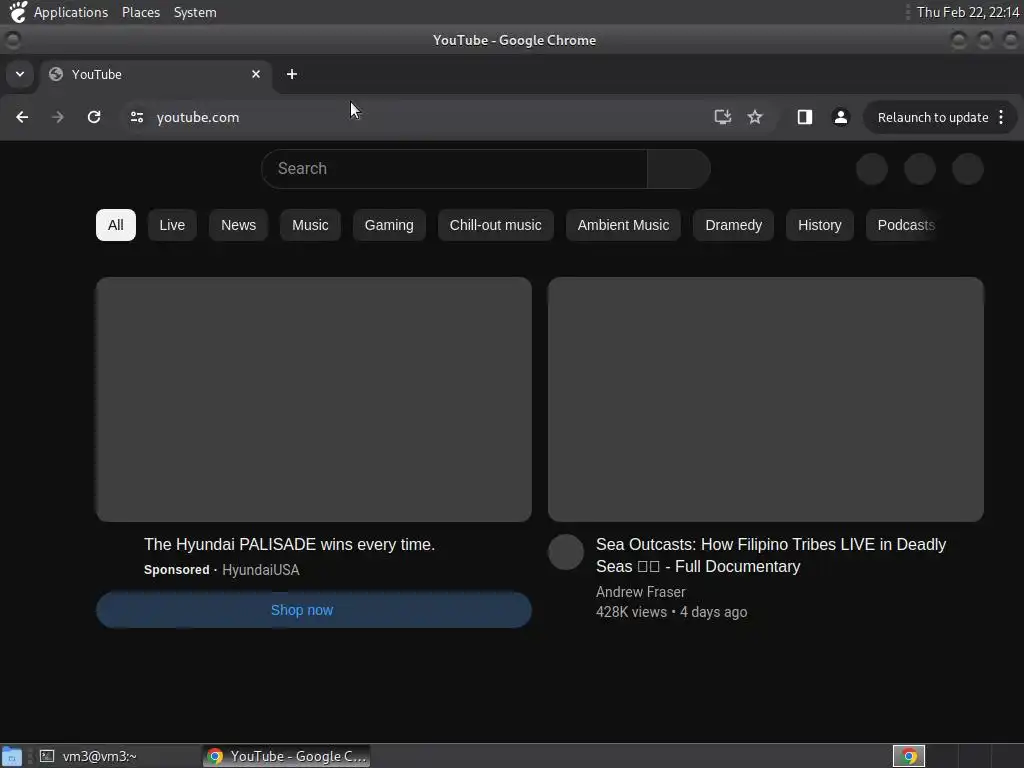Open the Chrome side panel
The width and height of the screenshot is (1024, 768).
[x=805, y=117]
